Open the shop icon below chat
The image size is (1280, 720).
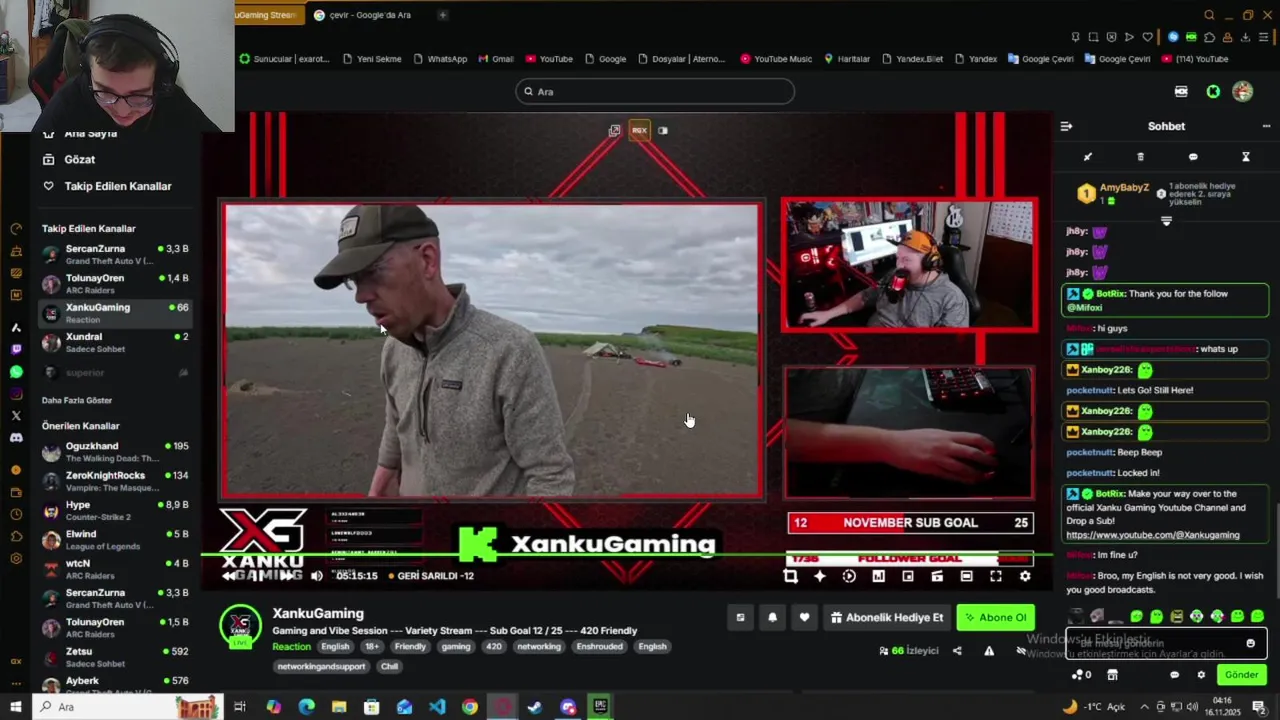point(1112,675)
